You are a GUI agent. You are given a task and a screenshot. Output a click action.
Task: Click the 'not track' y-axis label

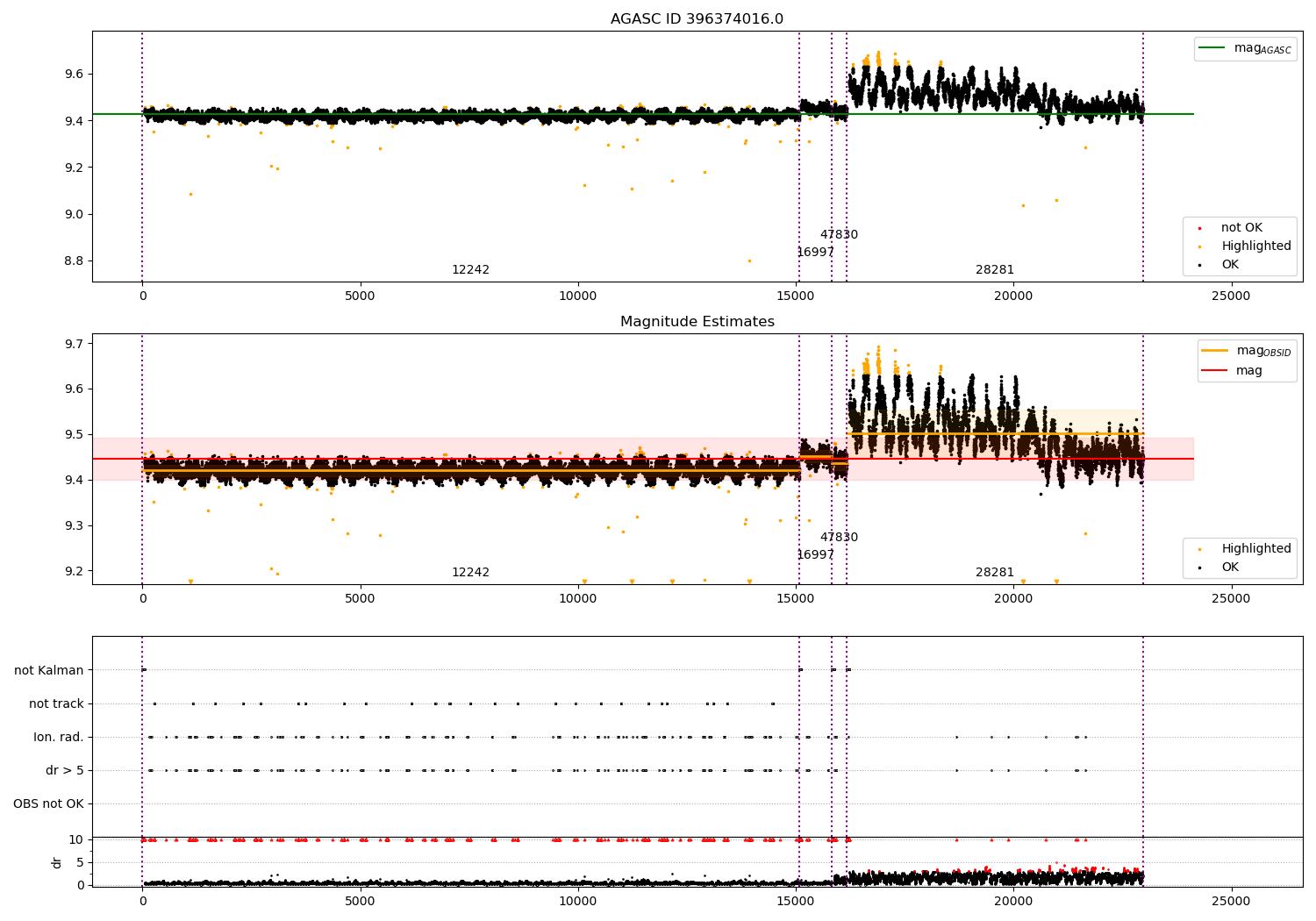tap(56, 703)
